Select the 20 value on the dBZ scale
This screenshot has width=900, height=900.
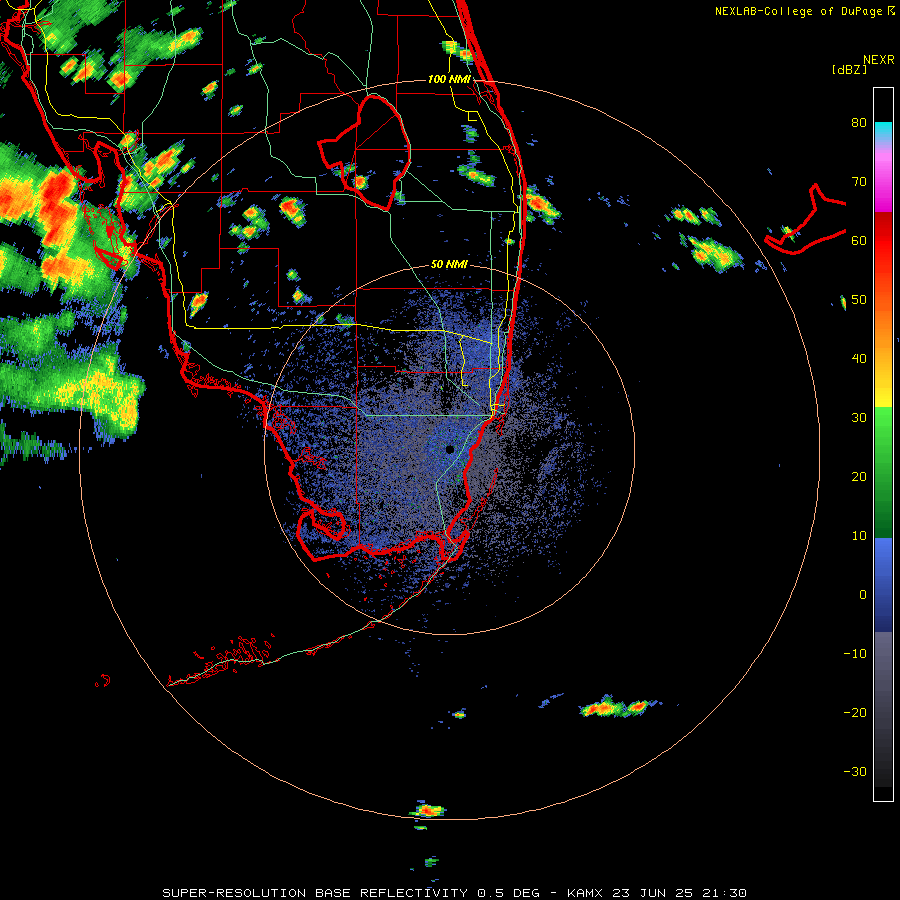(859, 477)
